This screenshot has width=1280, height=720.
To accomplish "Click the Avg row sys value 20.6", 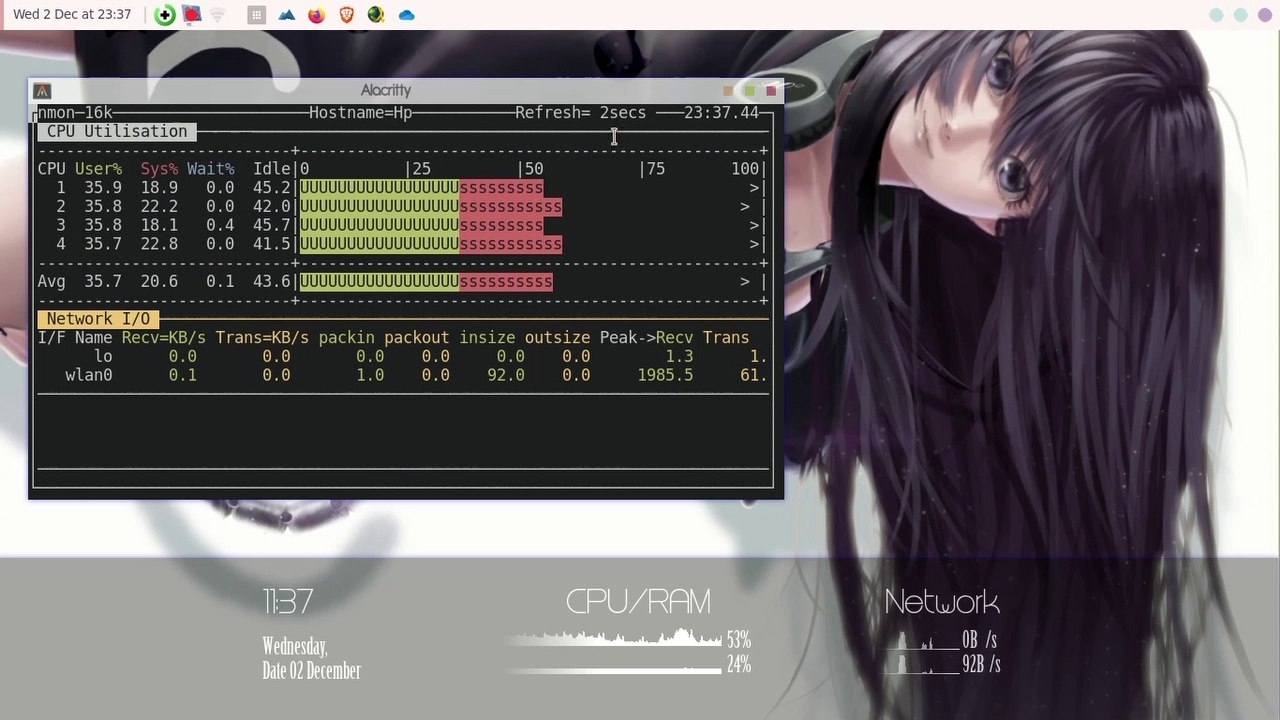I will coord(159,282).
